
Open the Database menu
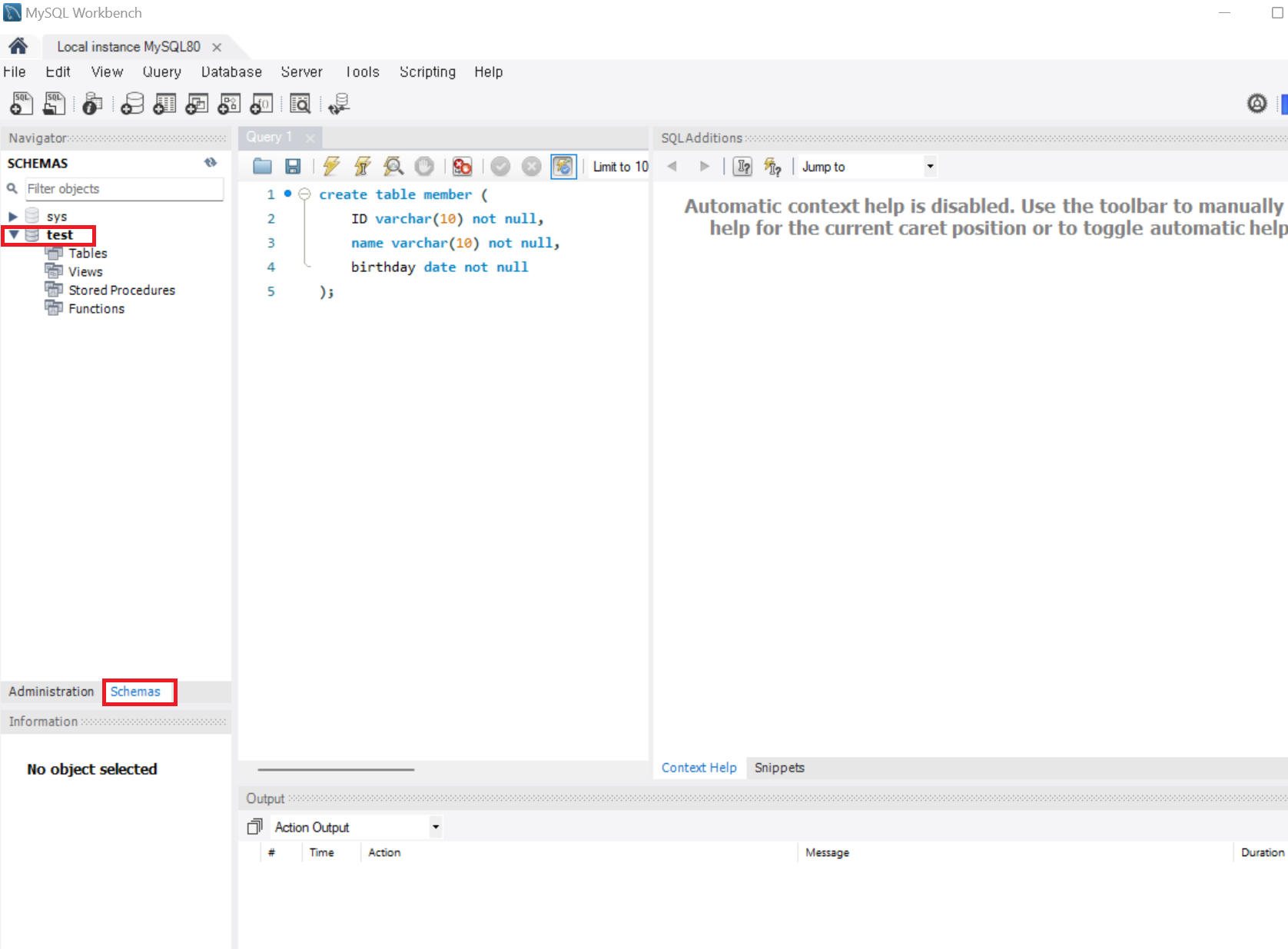(231, 71)
